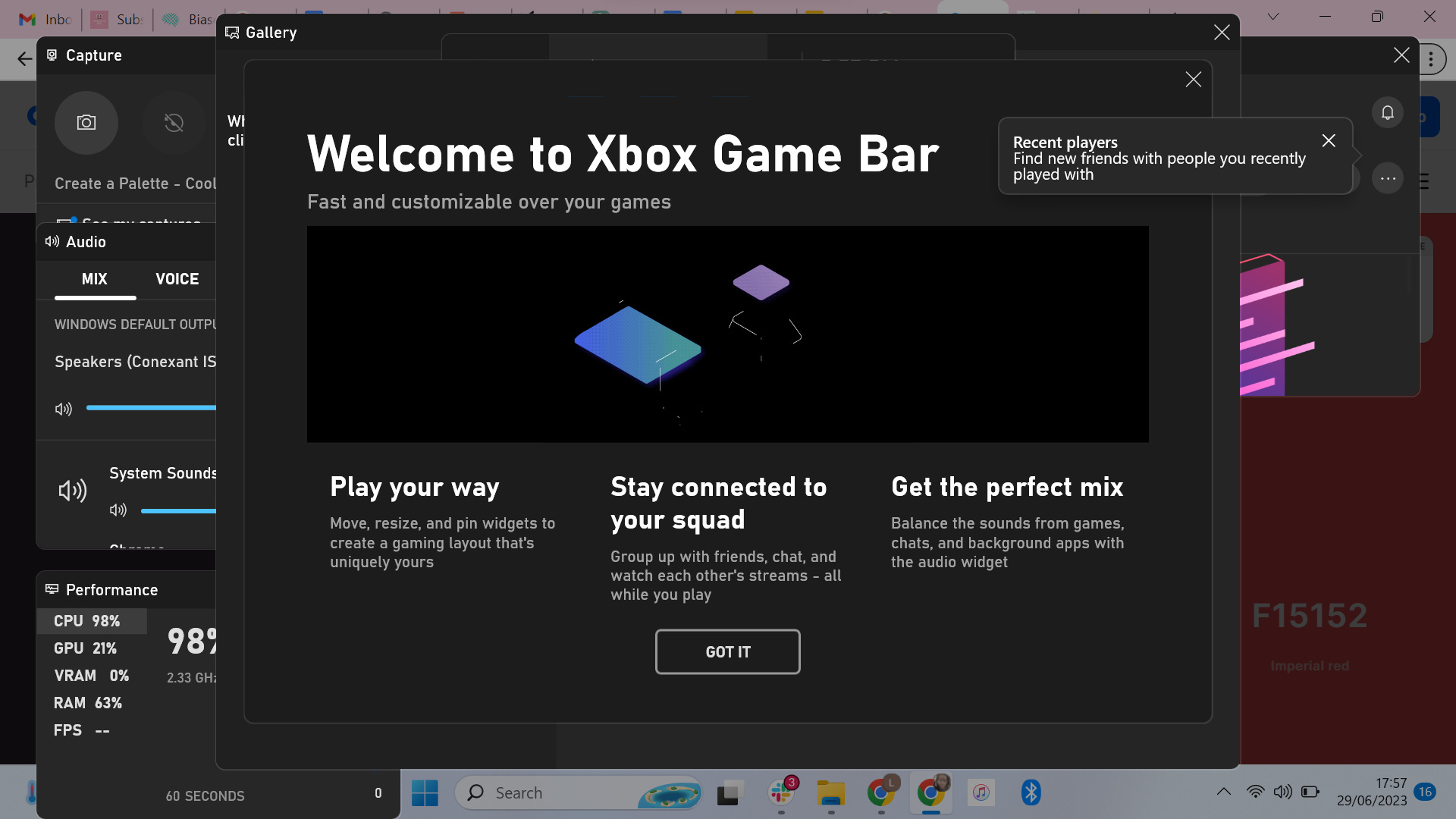The width and height of the screenshot is (1456, 819).
Task: Dismiss the Recent players tooltip
Action: 1329,140
